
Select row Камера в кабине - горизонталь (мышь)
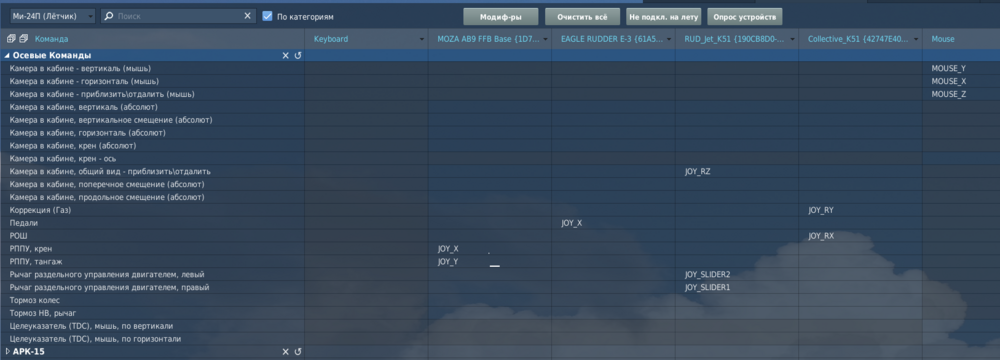(x=152, y=81)
